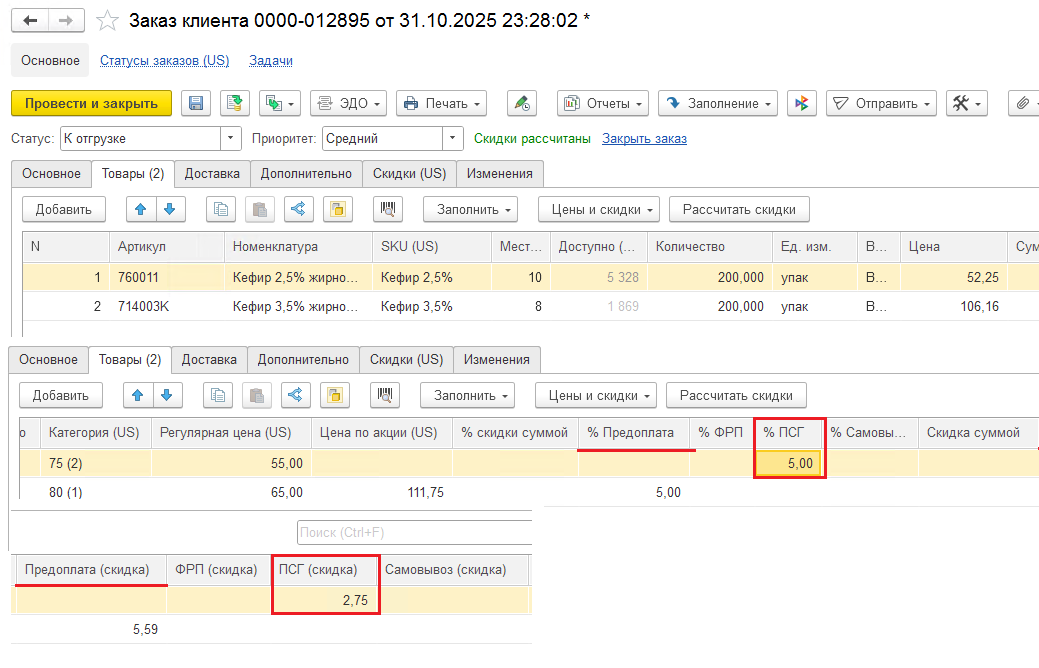The image size is (1039, 668).
Task: Save the order with floppy disk icon
Action: point(196,103)
